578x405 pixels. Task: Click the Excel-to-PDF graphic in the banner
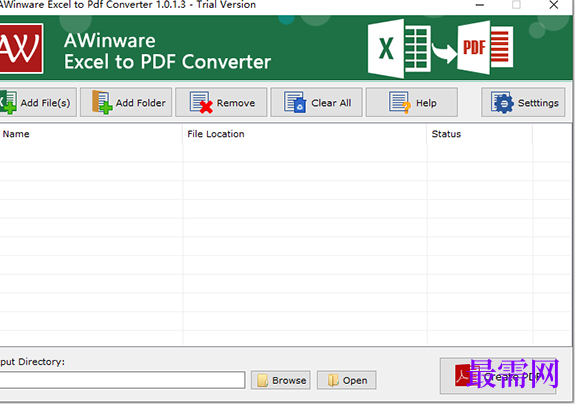441,48
